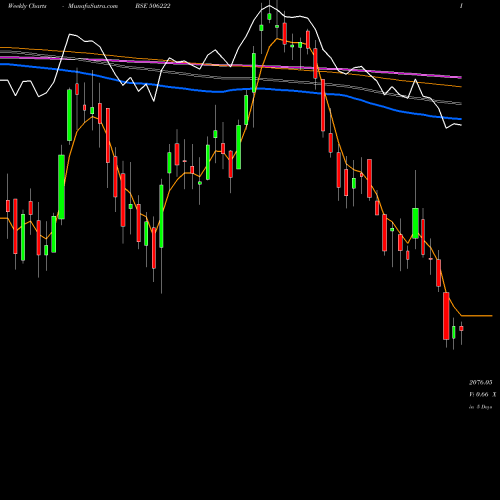The height and width of the screenshot is (500, 500).
Task: Click the 'MunafaSutra.com' source label
Action: 93,6
